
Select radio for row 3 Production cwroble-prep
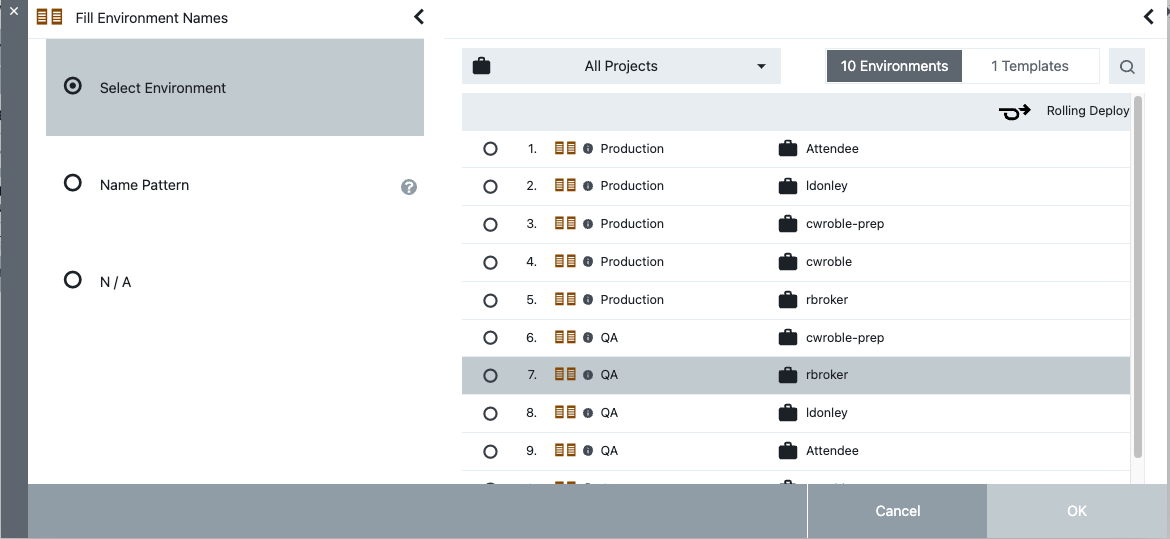coord(490,224)
